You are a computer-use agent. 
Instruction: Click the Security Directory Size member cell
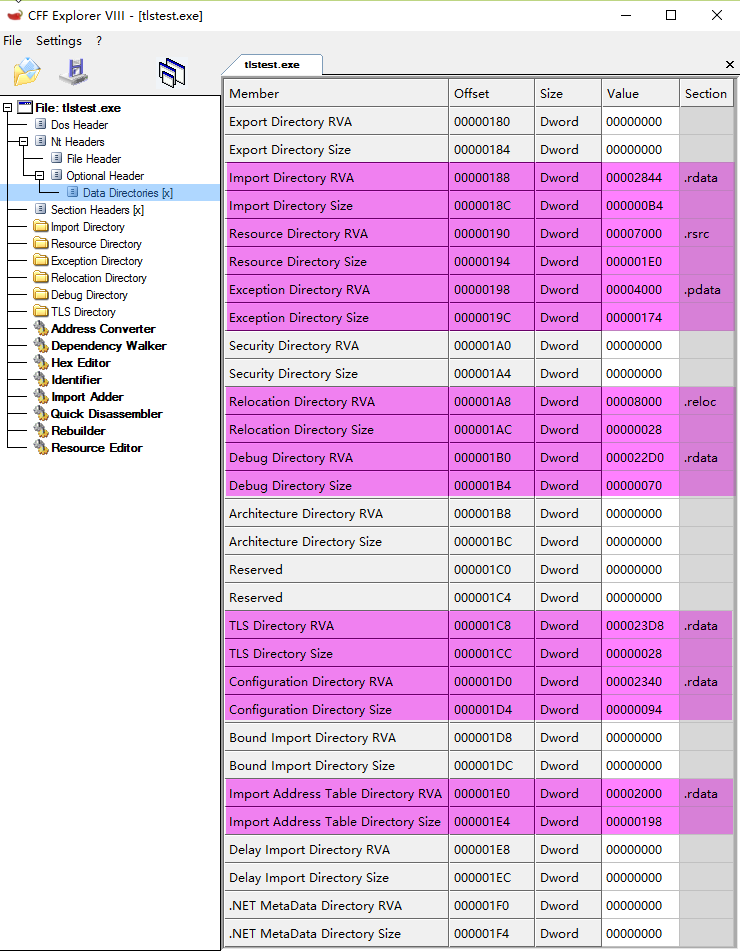(337, 374)
